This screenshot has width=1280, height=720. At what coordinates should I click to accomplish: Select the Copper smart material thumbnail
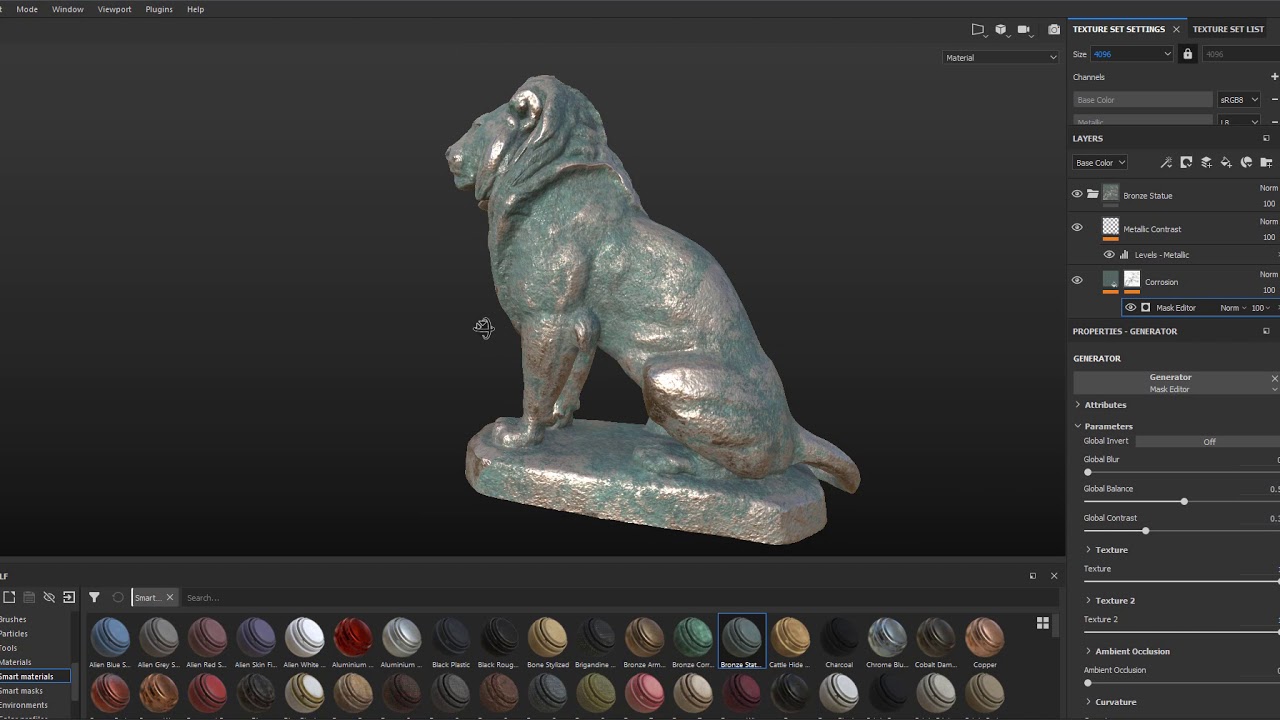pyautogui.click(x=985, y=638)
